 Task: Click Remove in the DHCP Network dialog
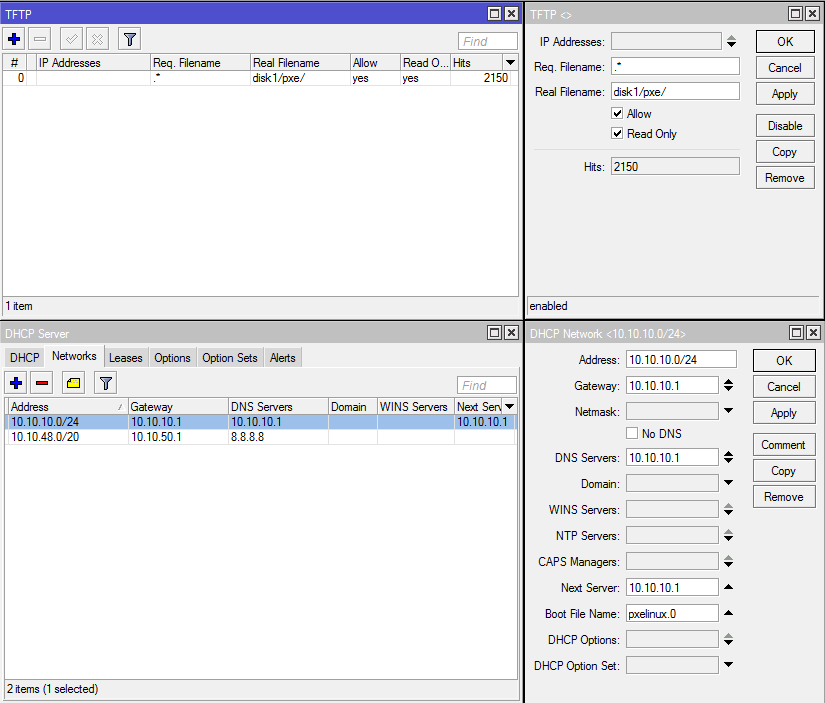coord(784,497)
